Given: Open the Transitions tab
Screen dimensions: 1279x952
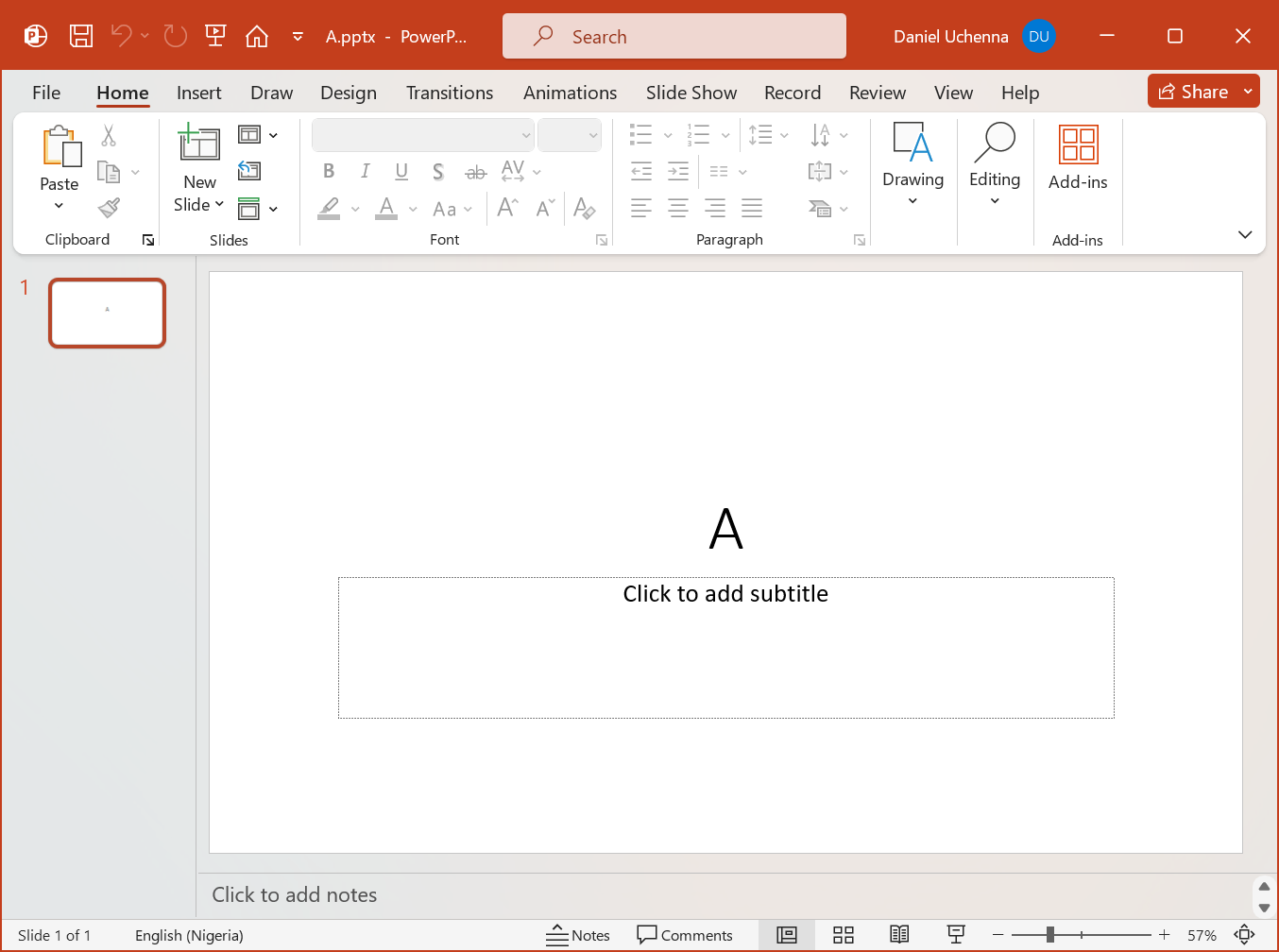Looking at the screenshot, I should point(450,93).
